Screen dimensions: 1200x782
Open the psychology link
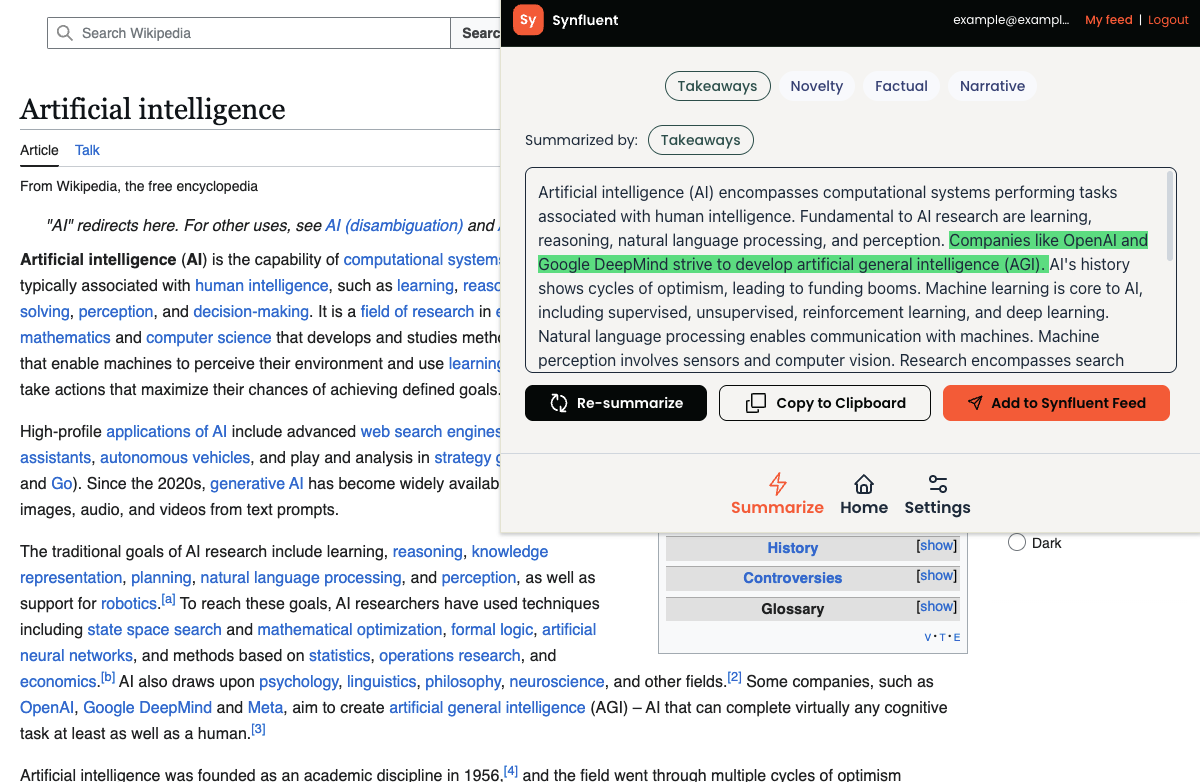(299, 681)
